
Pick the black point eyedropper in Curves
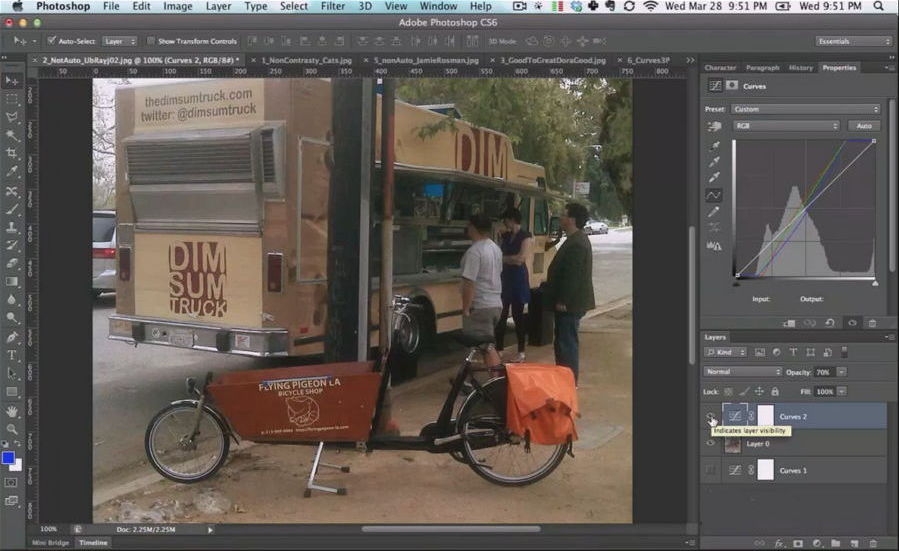tap(714, 146)
